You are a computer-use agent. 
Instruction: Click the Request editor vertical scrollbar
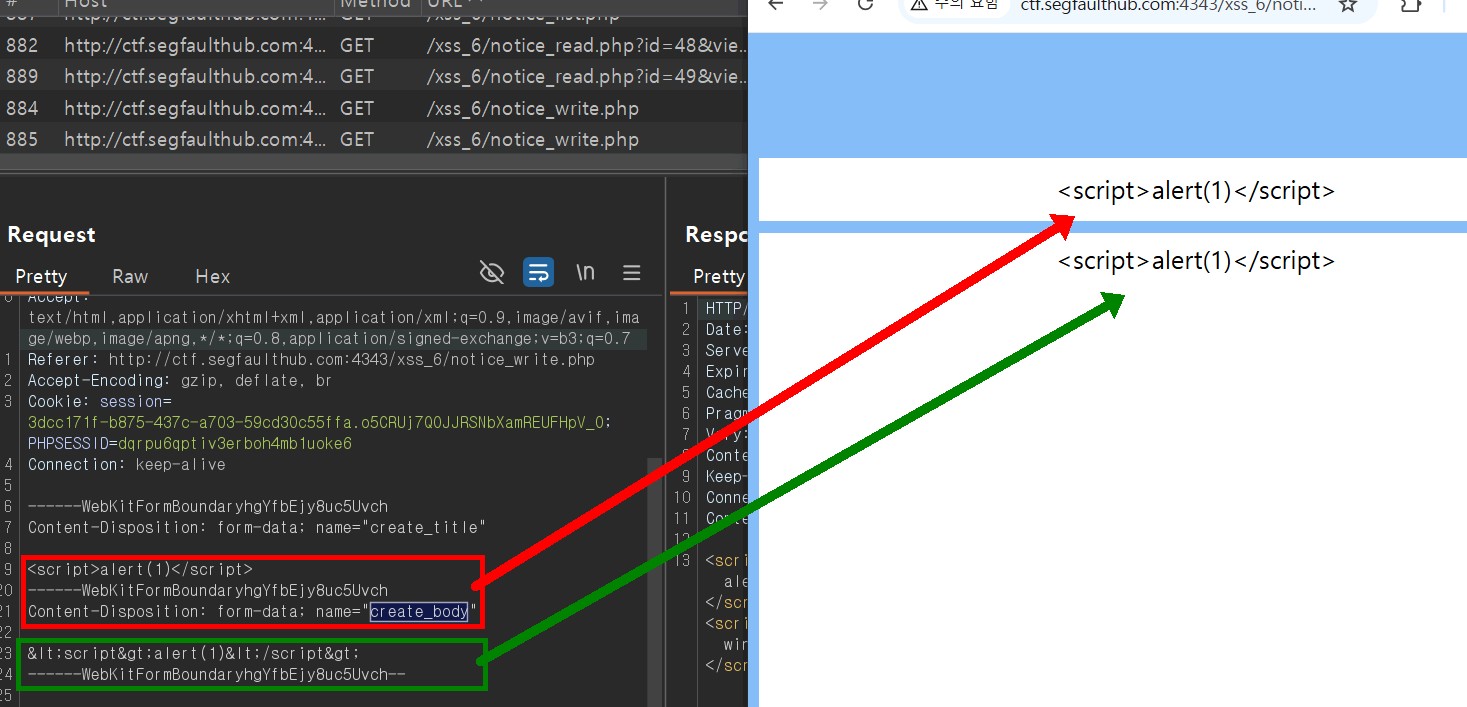click(655, 580)
